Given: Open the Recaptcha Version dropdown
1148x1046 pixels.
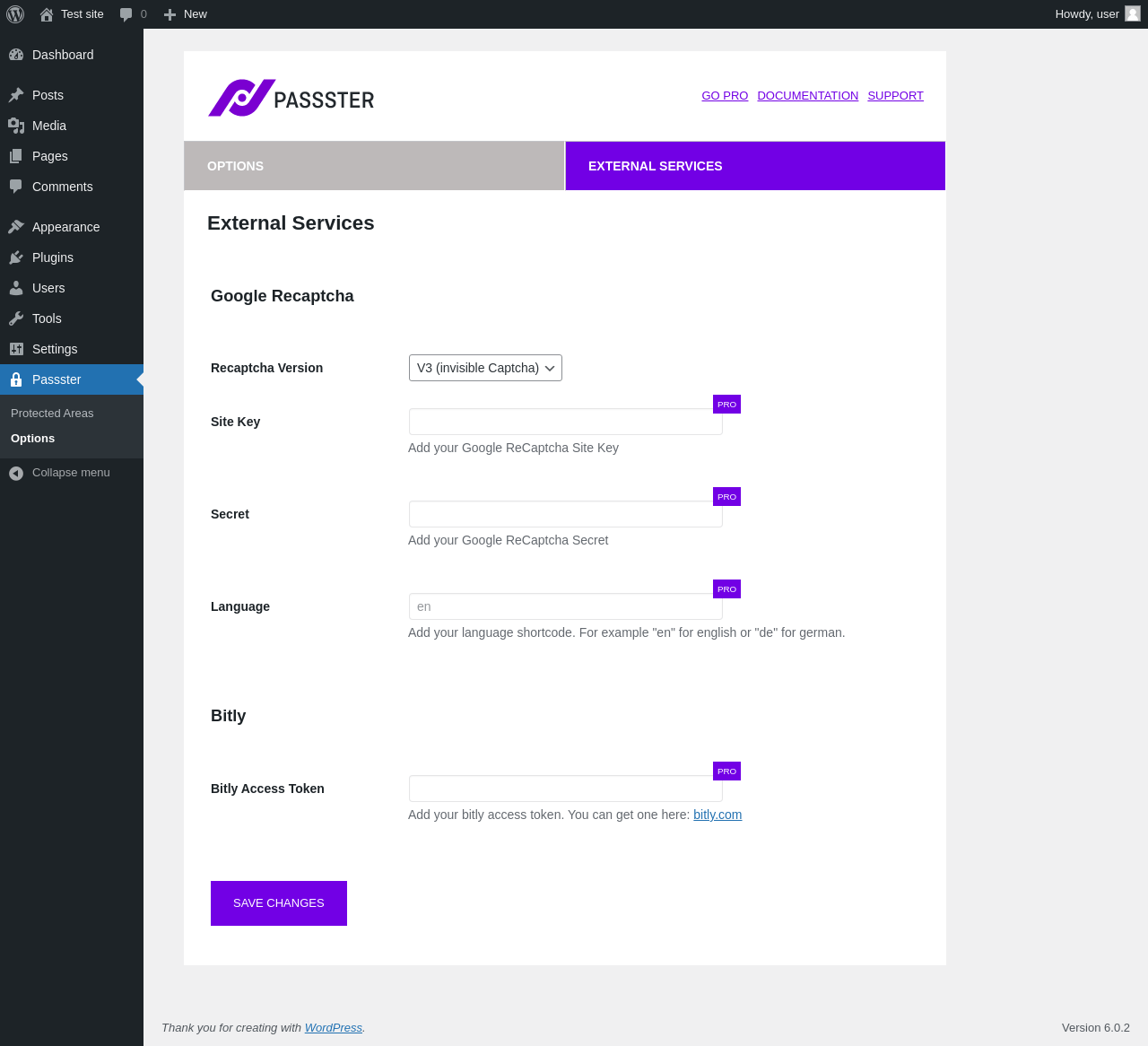Looking at the screenshot, I should [x=485, y=368].
